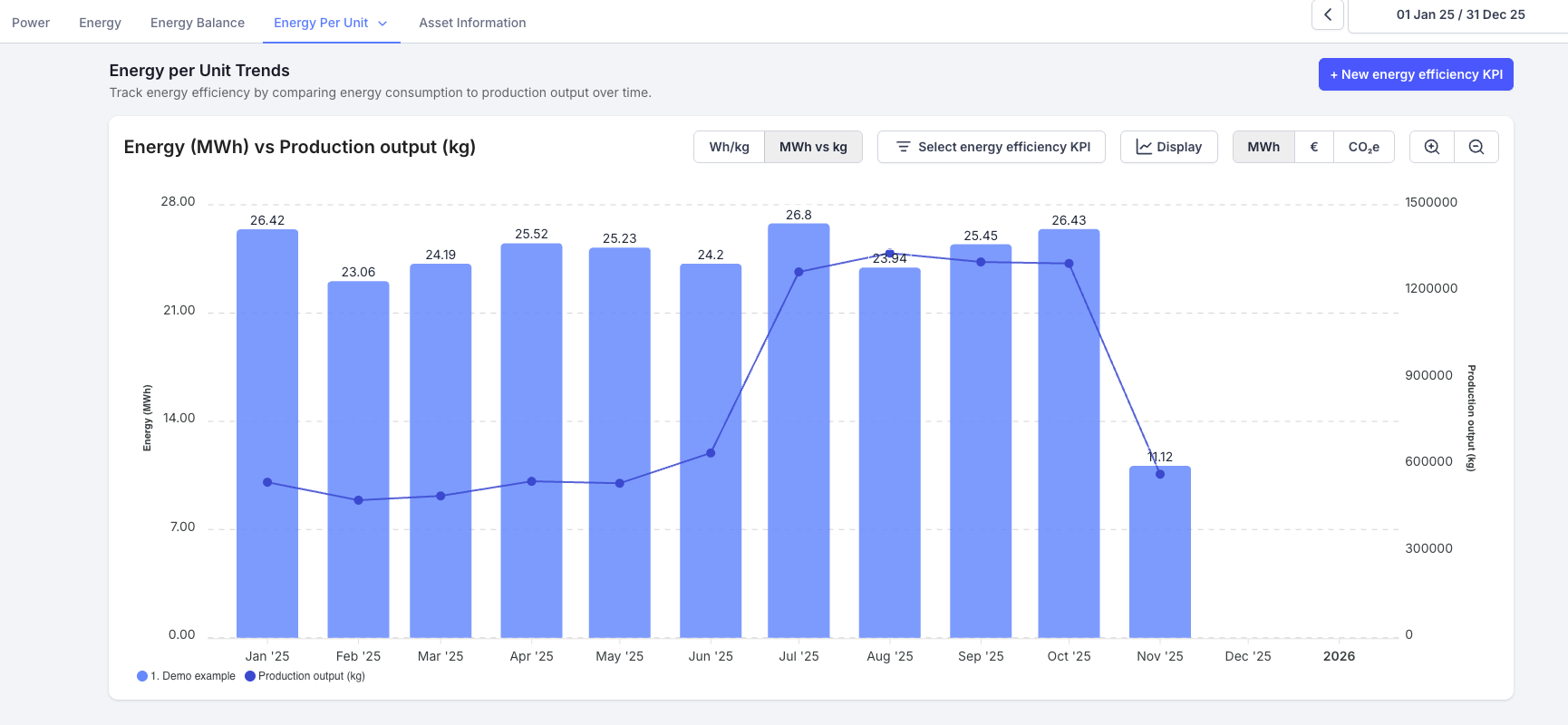Switch chart to euro cost view
The image size is (1568, 725).
[x=1313, y=147]
